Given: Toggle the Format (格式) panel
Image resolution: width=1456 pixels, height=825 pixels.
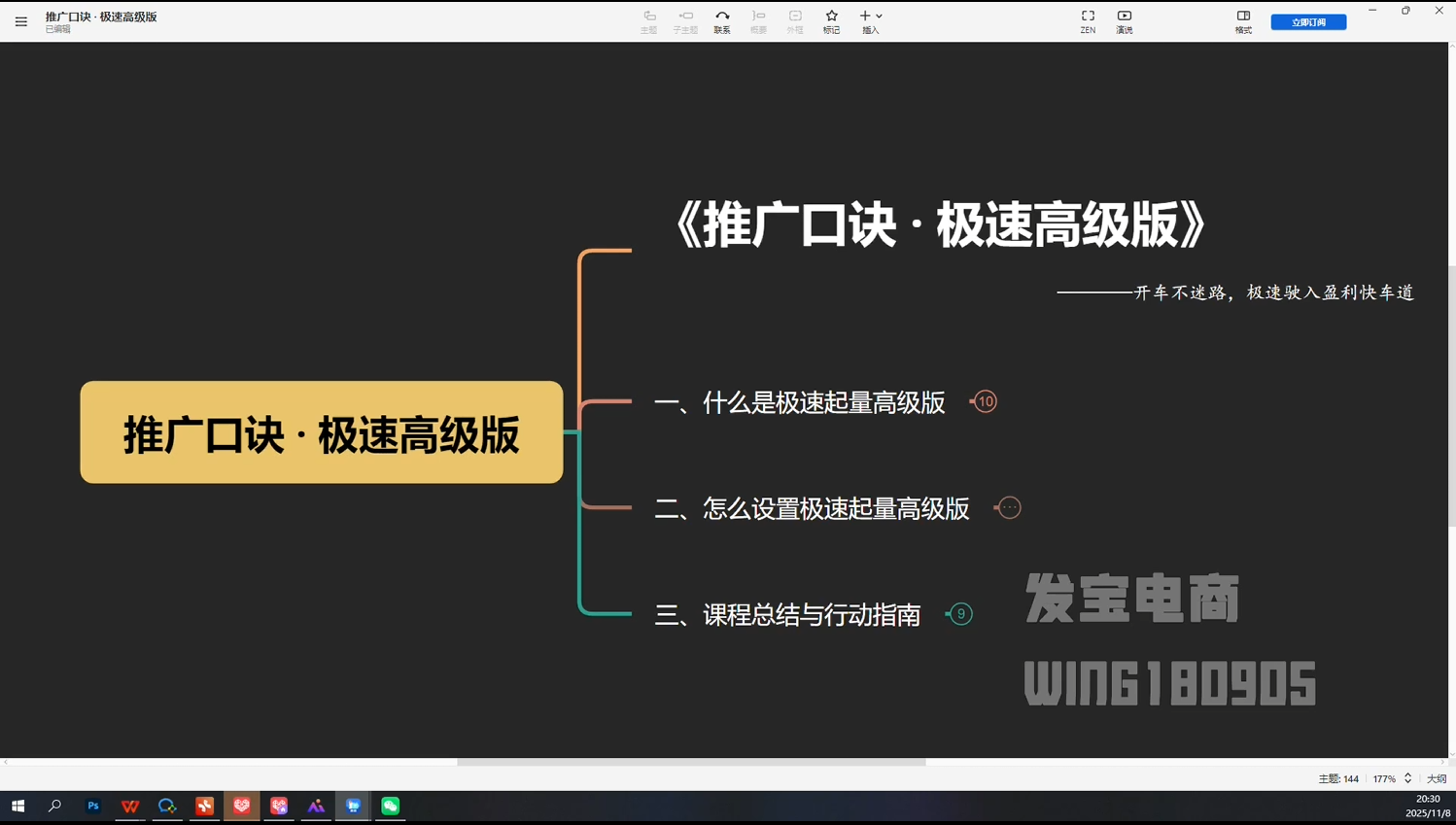Looking at the screenshot, I should coord(1243,19).
